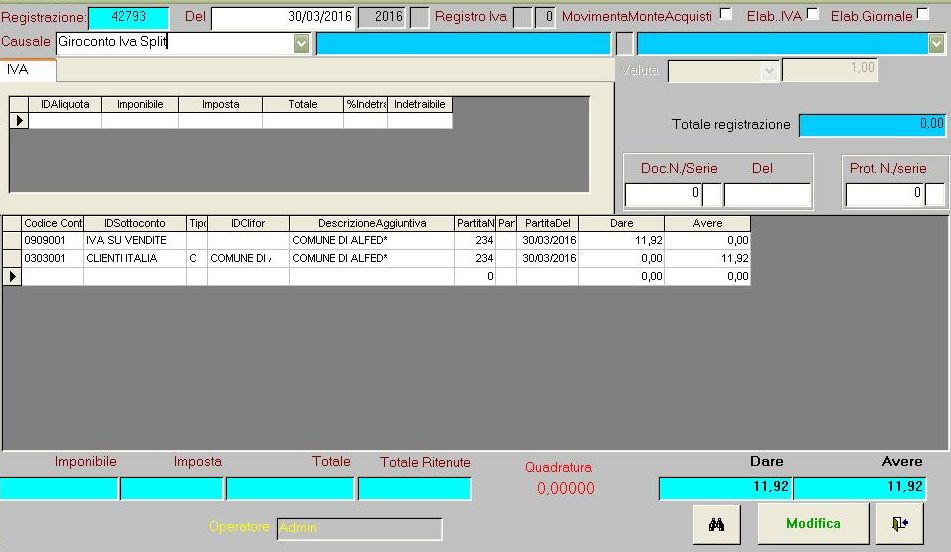
Task: Click the Imposta column header in IVA grid
Action: point(221,104)
